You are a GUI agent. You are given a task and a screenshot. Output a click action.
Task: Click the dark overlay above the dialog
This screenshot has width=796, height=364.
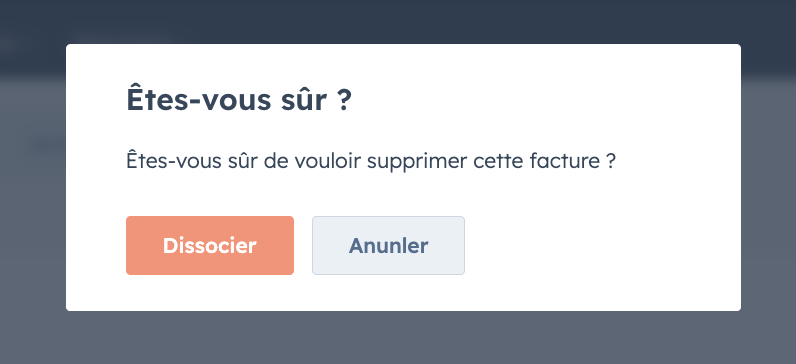[x=398, y=21]
